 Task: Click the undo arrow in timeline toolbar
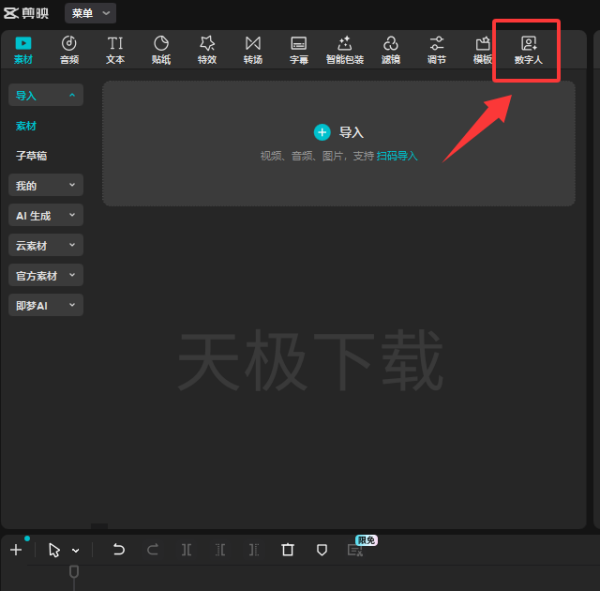pos(119,550)
